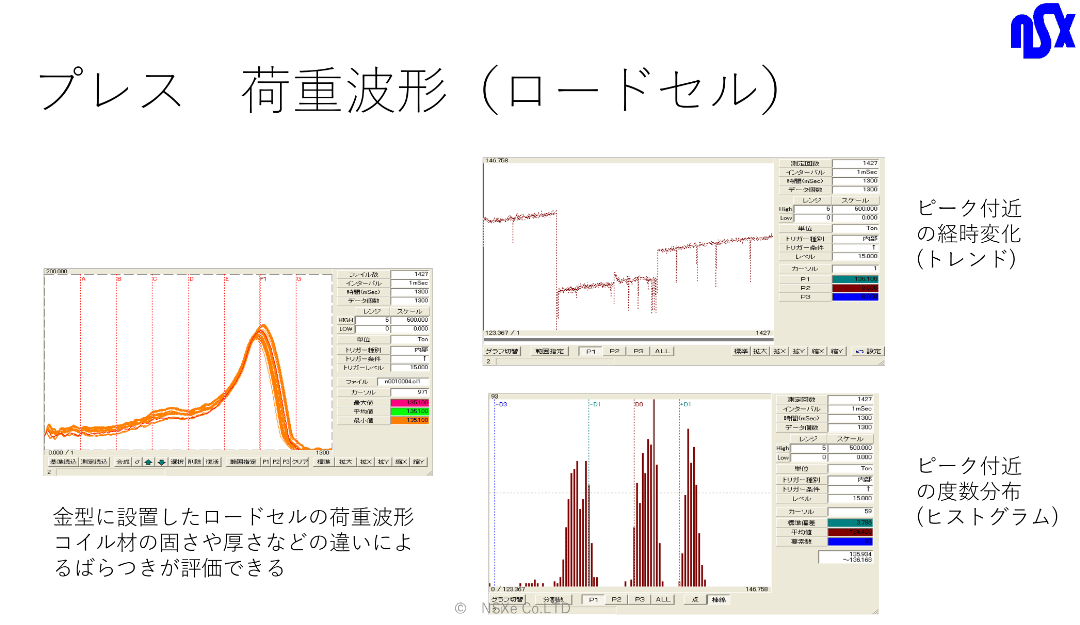The width and height of the screenshot is (1080, 625).
Task: Click the gray scrollbar under the trend graph
Action: click(628, 340)
